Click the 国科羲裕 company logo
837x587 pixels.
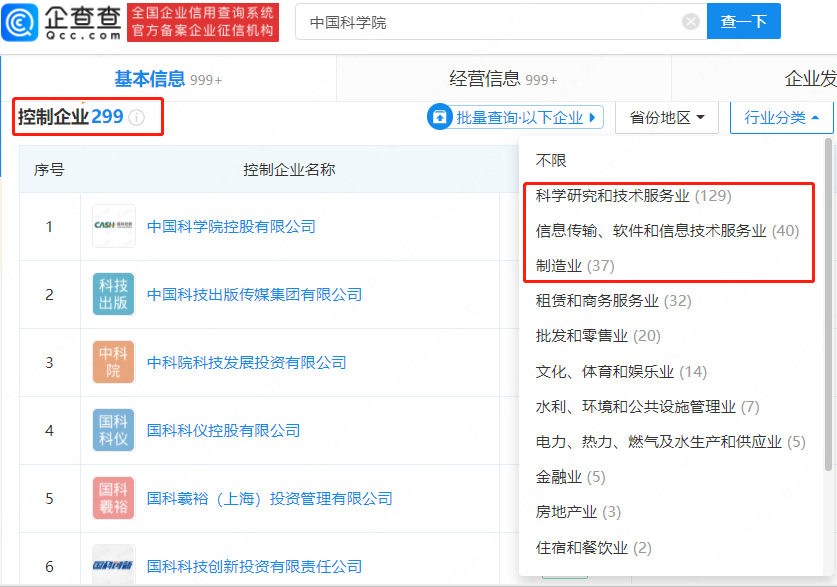pos(114,498)
